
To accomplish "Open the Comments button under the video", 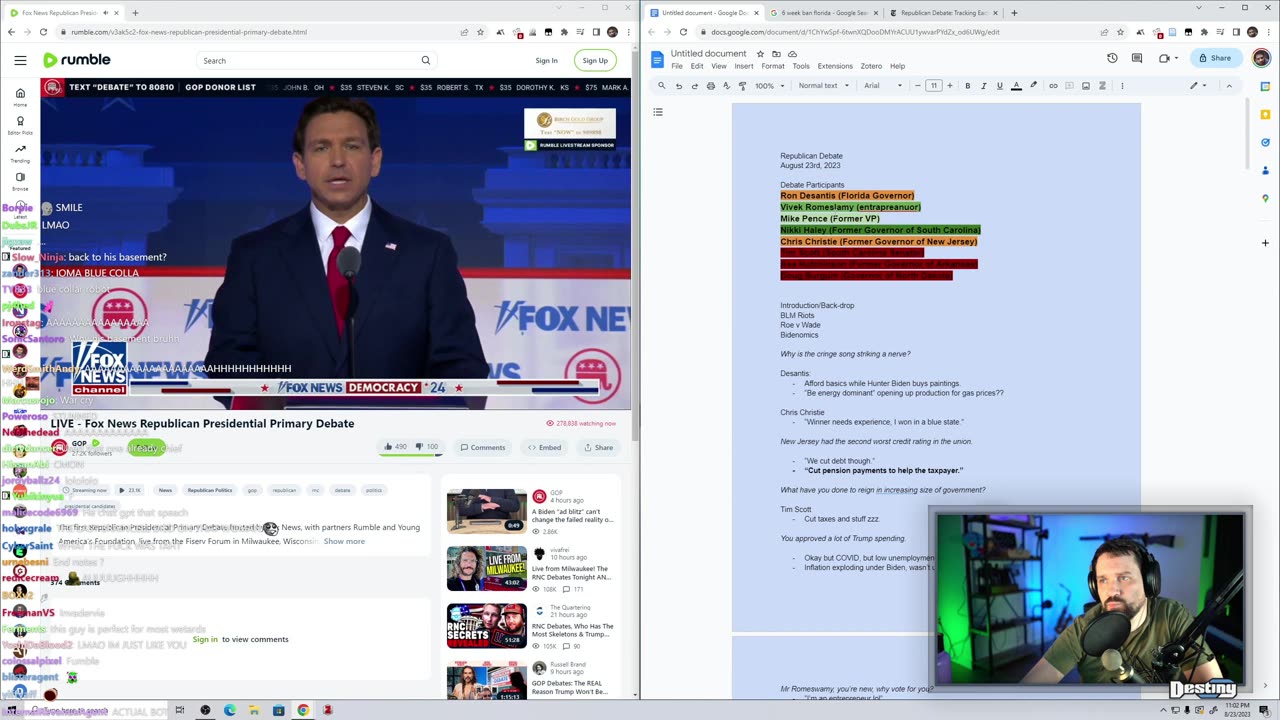I will [483, 447].
